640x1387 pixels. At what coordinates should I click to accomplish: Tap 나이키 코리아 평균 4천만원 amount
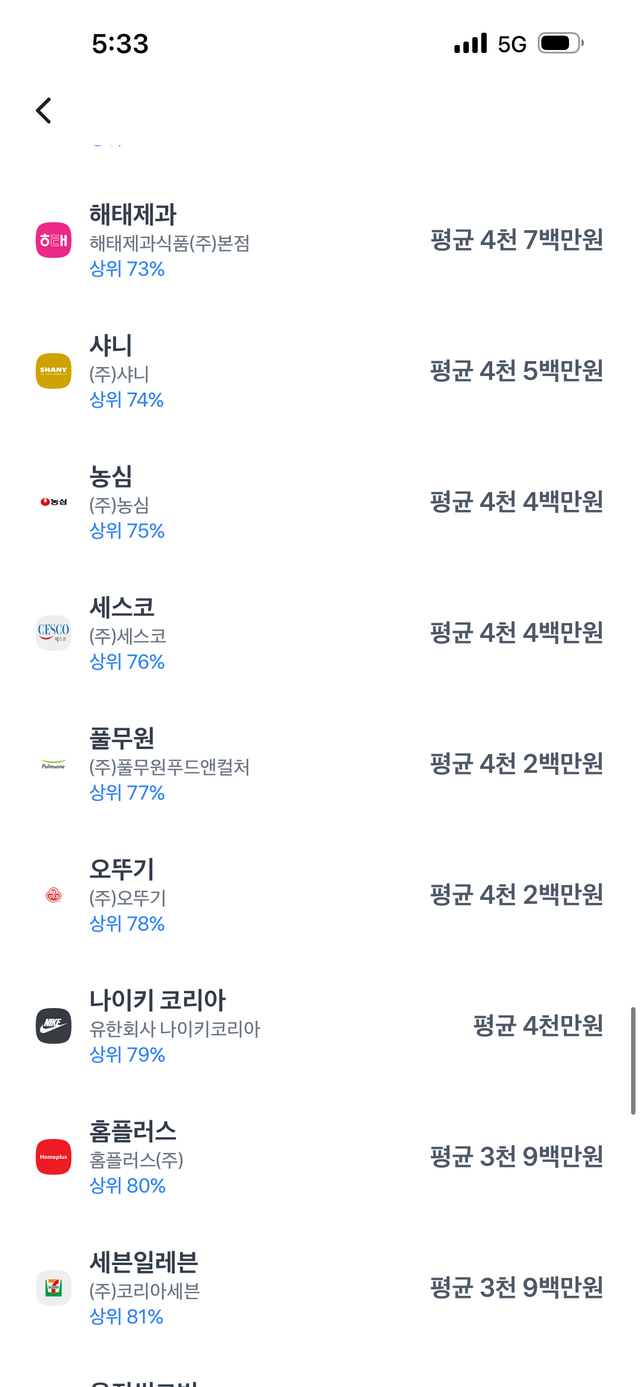pyautogui.click(x=538, y=1026)
